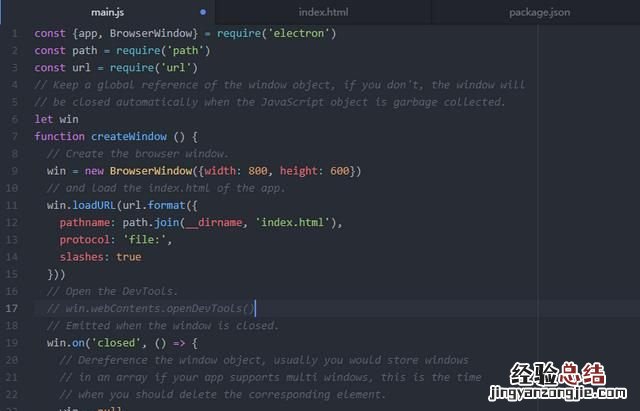Viewport: 640px width, 411px height.
Task: Click the commented openDevTools line
Action: [151, 308]
